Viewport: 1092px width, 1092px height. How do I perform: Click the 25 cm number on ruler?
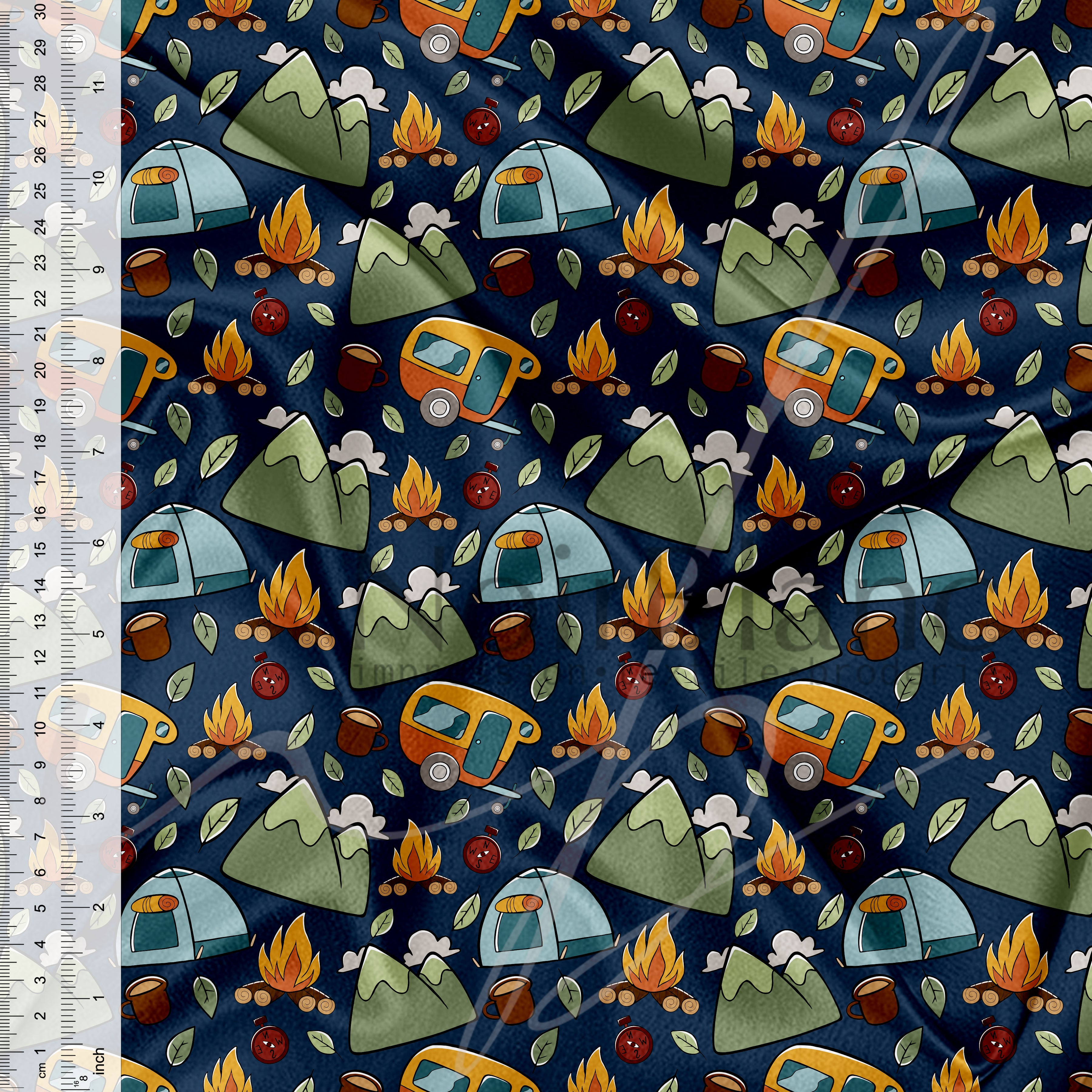(40, 190)
